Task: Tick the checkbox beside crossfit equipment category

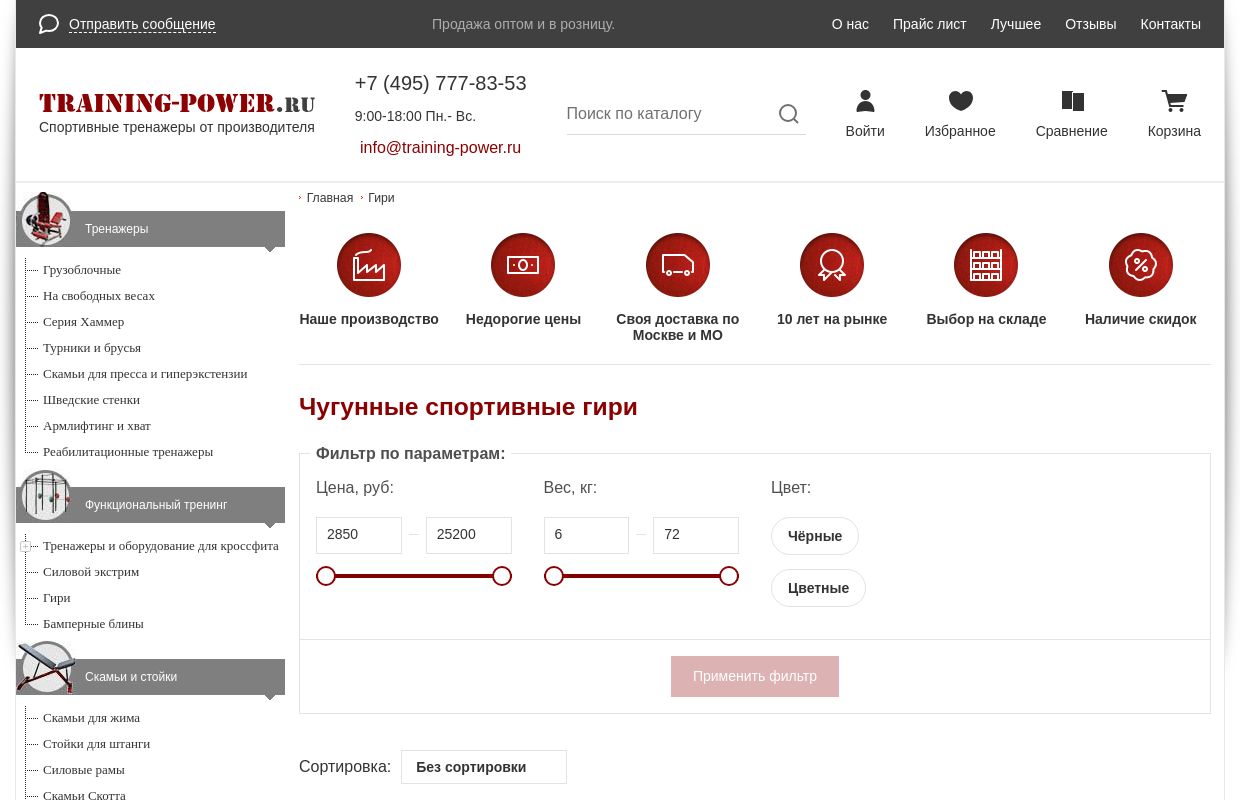Action: tap(26, 546)
